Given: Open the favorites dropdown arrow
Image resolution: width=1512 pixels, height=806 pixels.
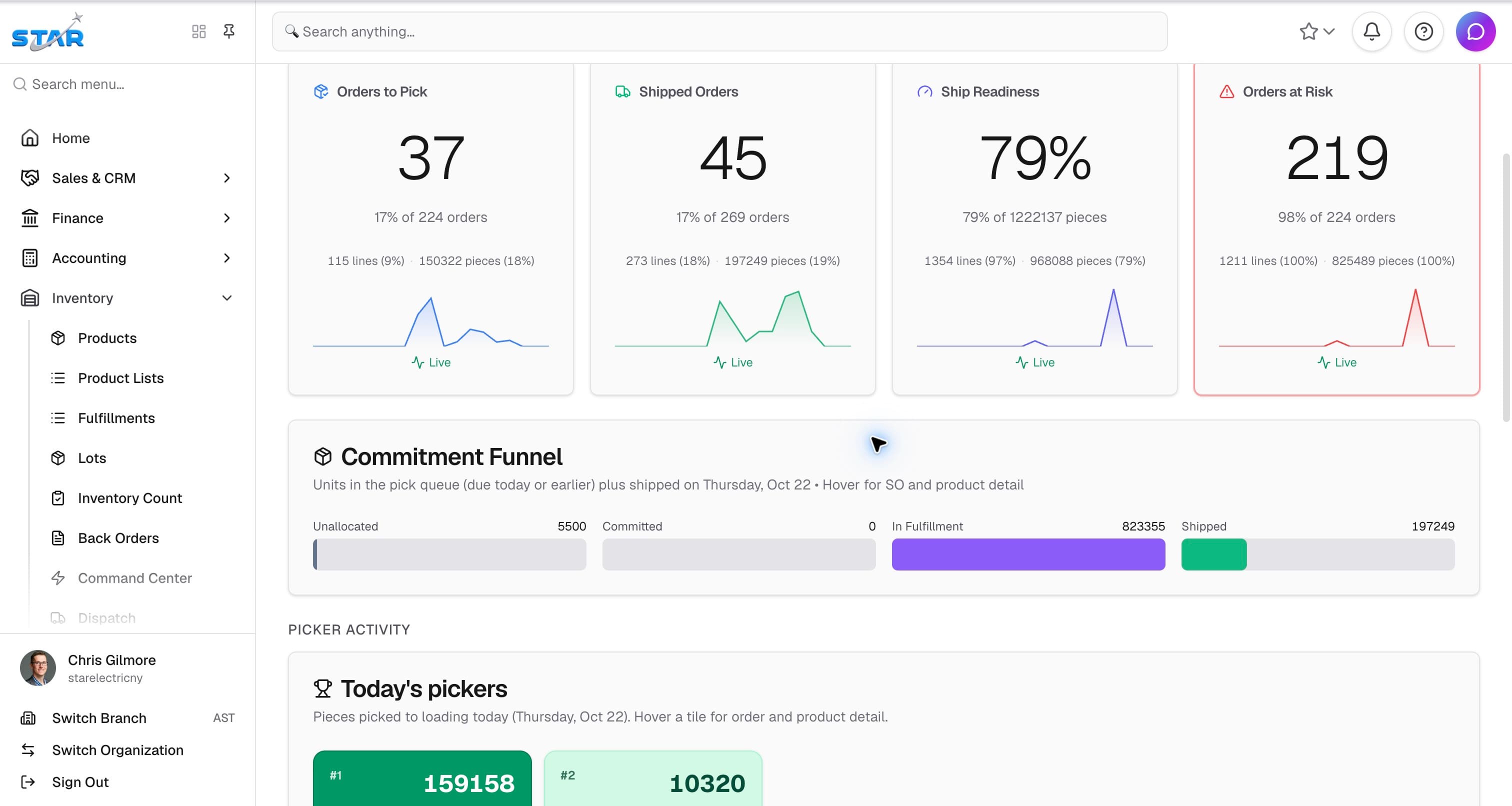Looking at the screenshot, I should [x=1329, y=31].
